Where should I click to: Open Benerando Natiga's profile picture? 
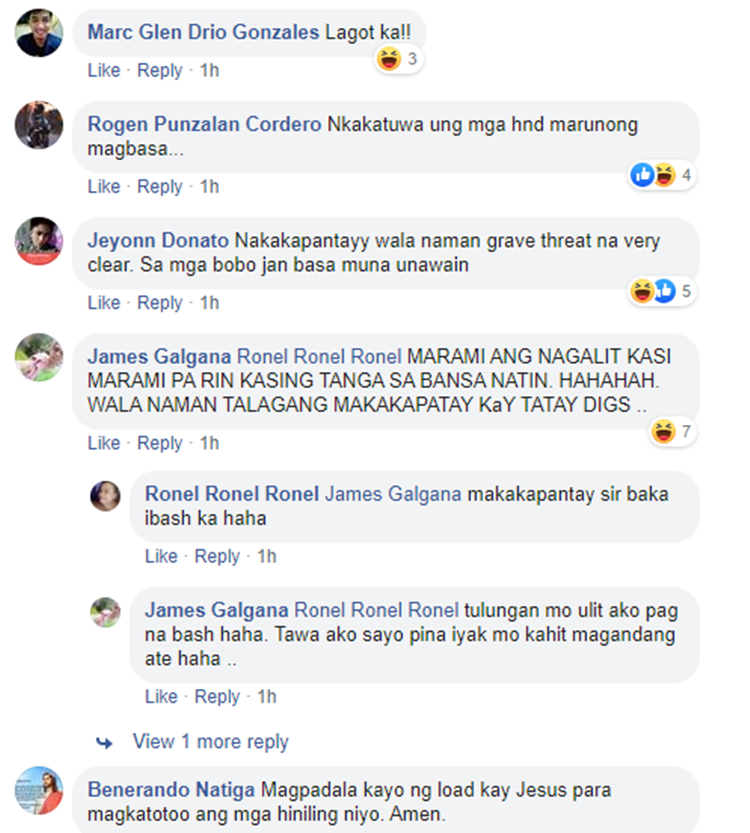coord(39,790)
